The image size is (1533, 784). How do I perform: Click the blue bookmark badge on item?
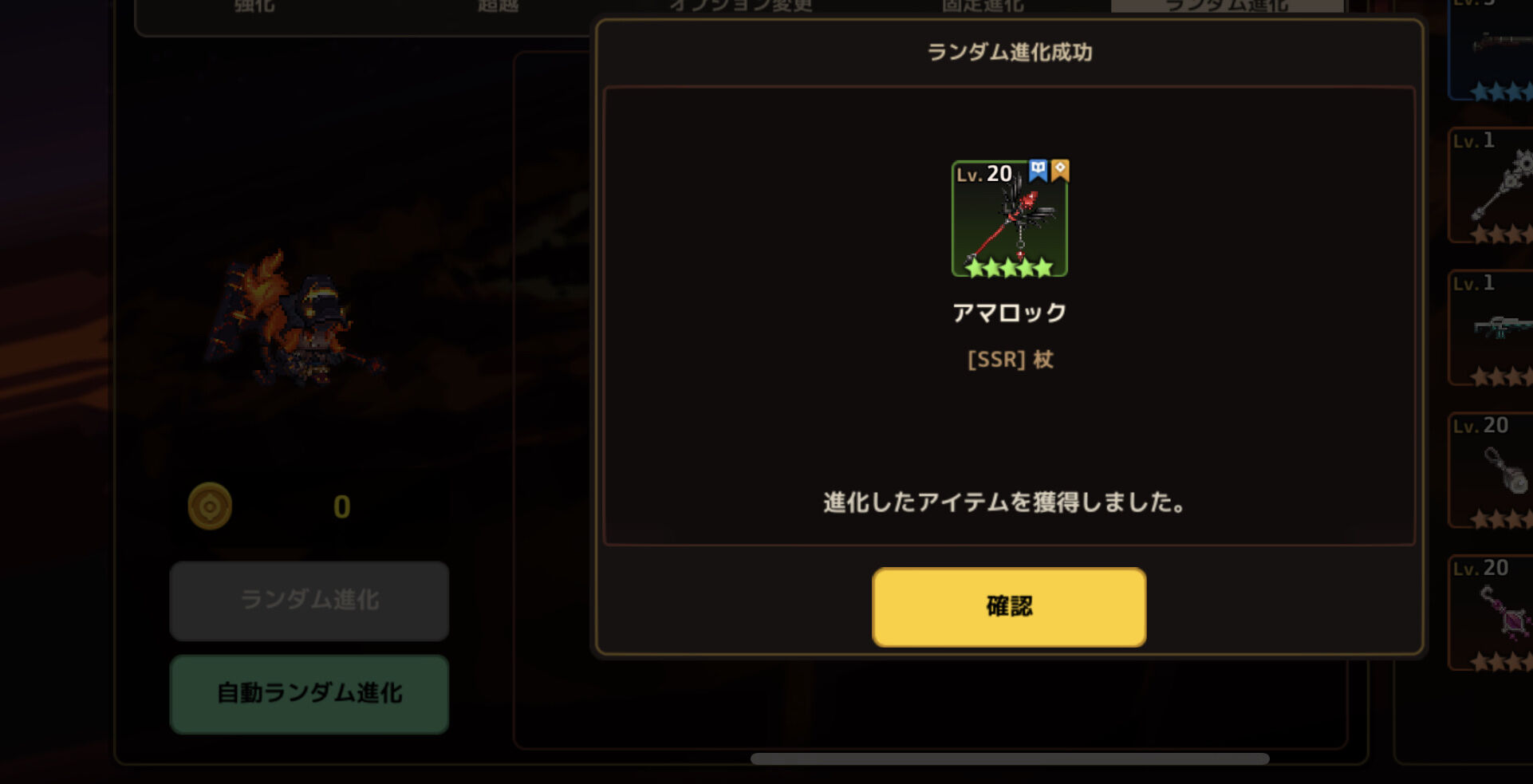click(x=1038, y=170)
